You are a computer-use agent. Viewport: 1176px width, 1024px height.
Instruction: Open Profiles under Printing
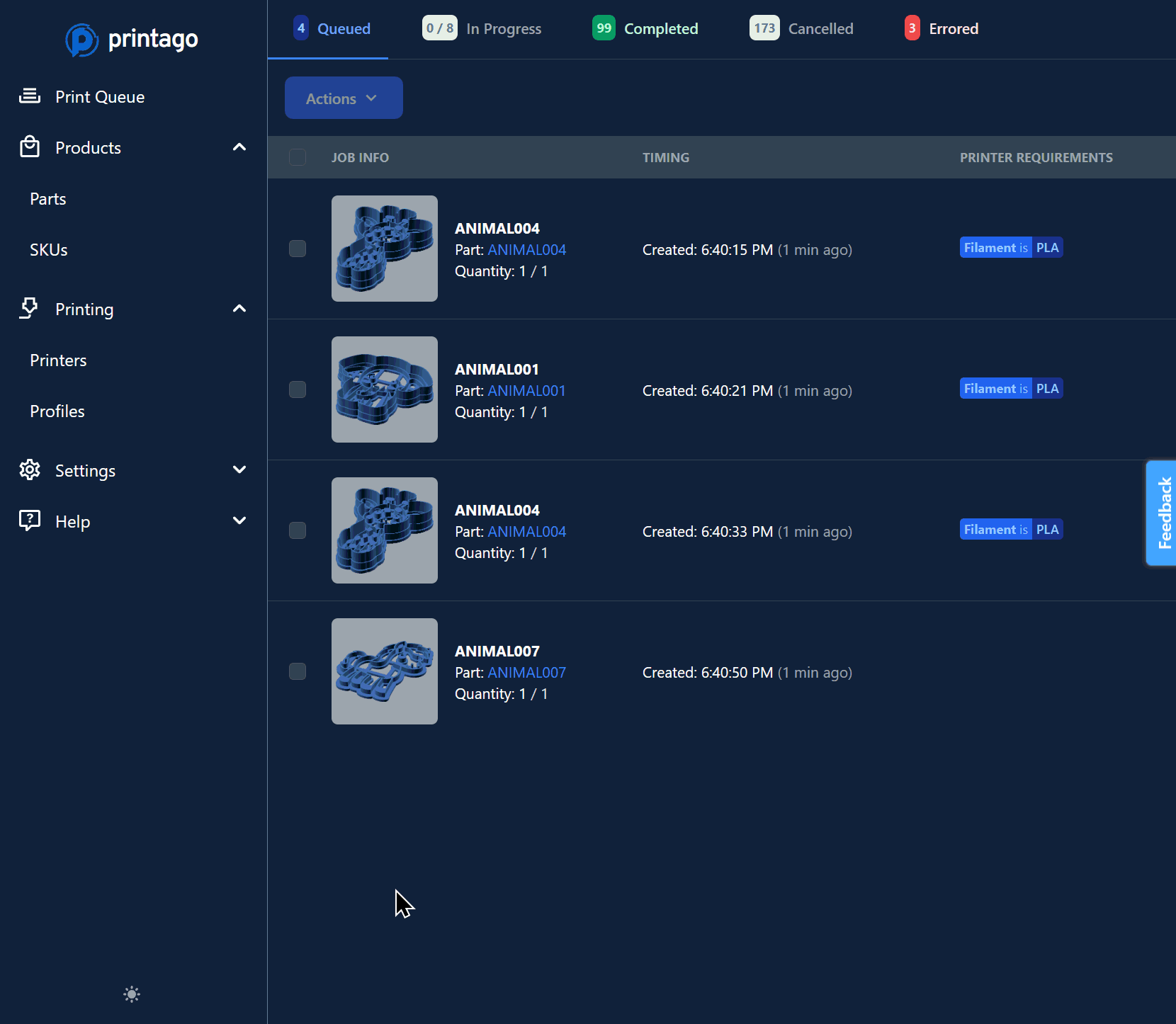(x=57, y=411)
